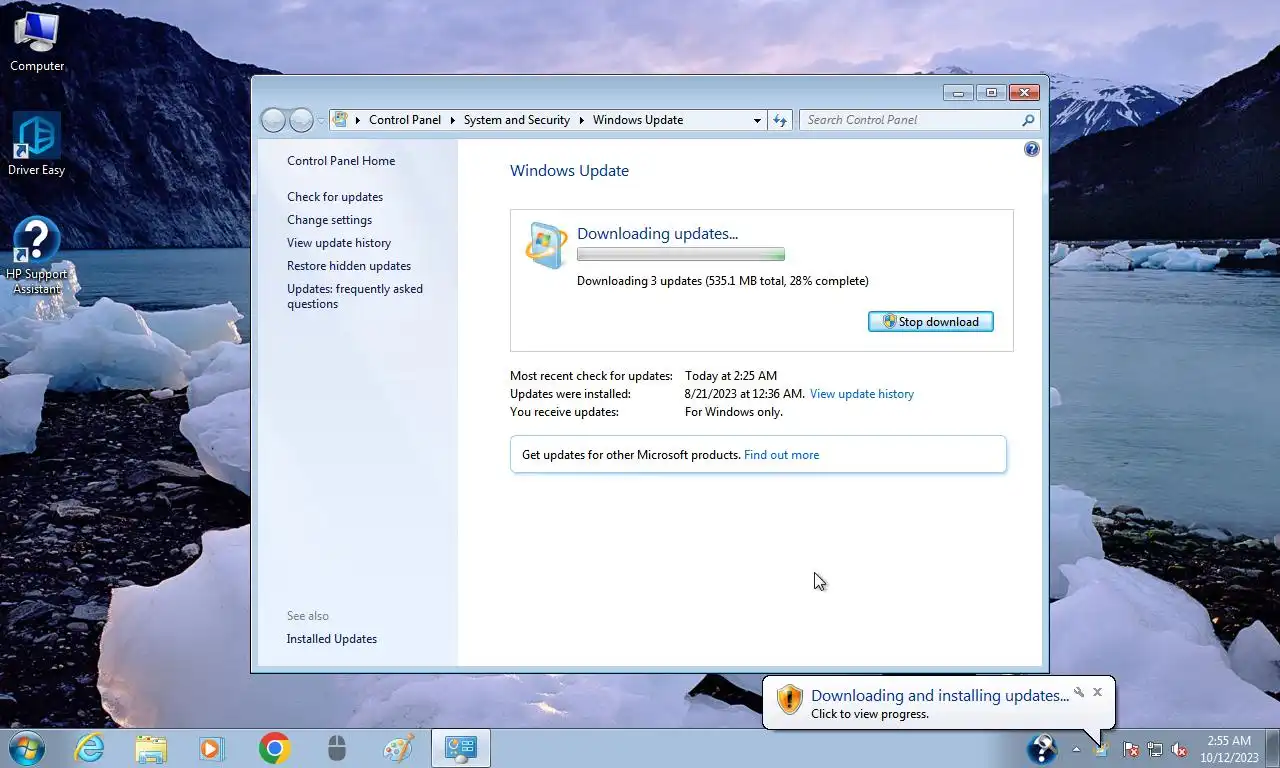Open HP Support Assistant desktop shortcut

pos(37,256)
